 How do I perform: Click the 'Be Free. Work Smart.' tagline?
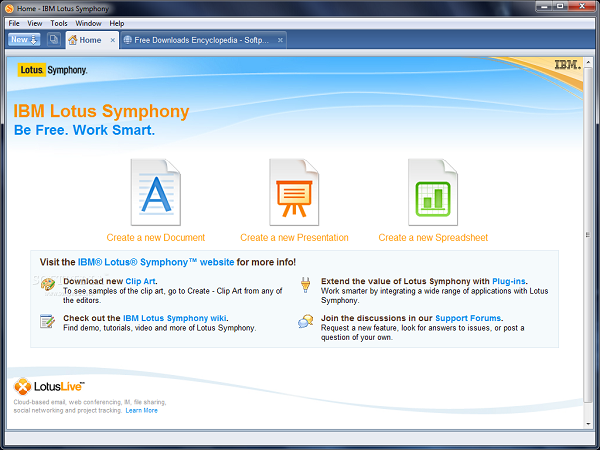tap(85, 130)
